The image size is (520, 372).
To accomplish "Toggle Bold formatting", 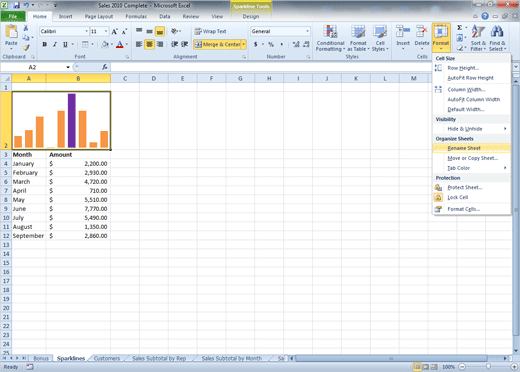I will click(x=45, y=44).
